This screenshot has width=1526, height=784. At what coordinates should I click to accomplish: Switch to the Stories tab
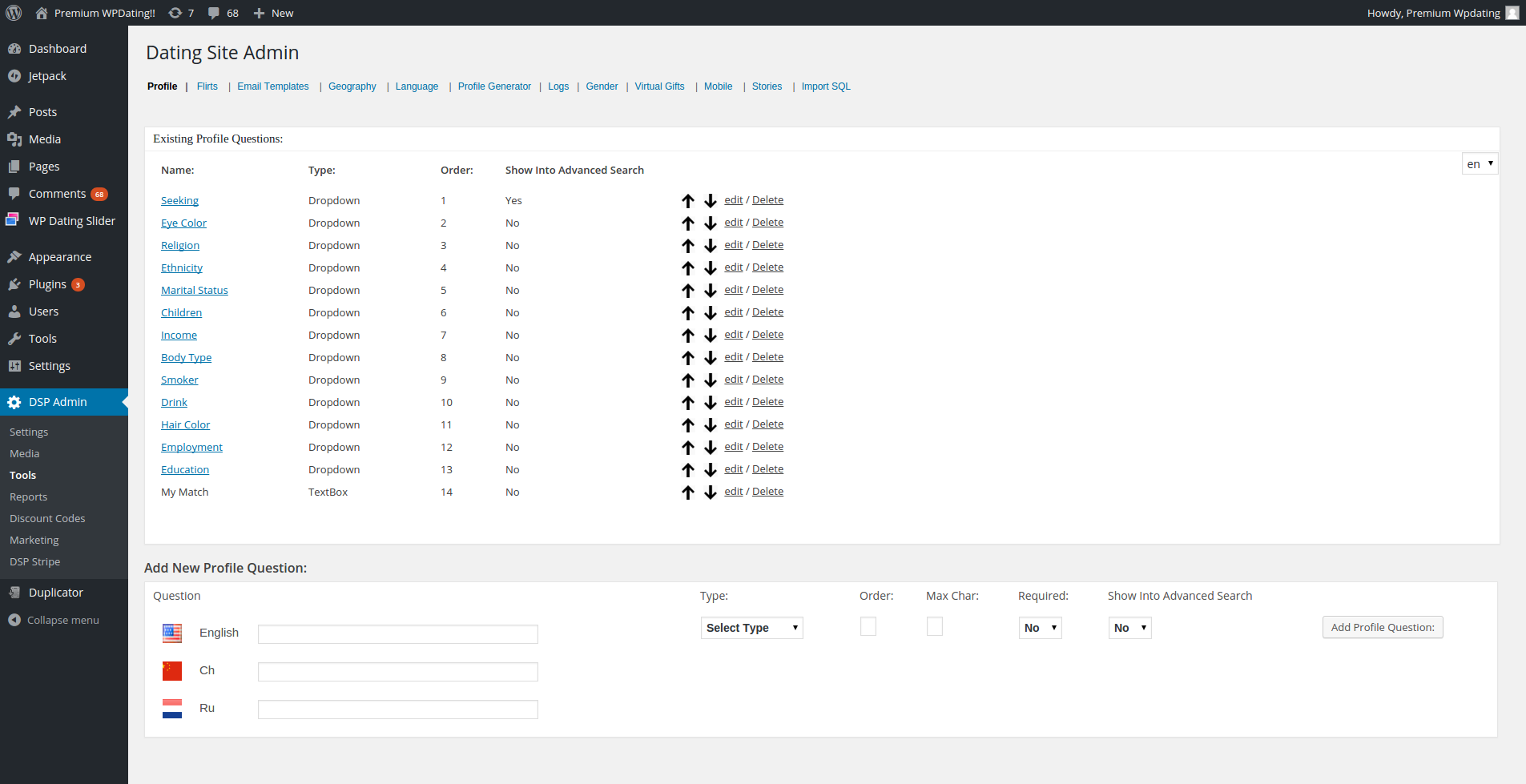(x=767, y=86)
